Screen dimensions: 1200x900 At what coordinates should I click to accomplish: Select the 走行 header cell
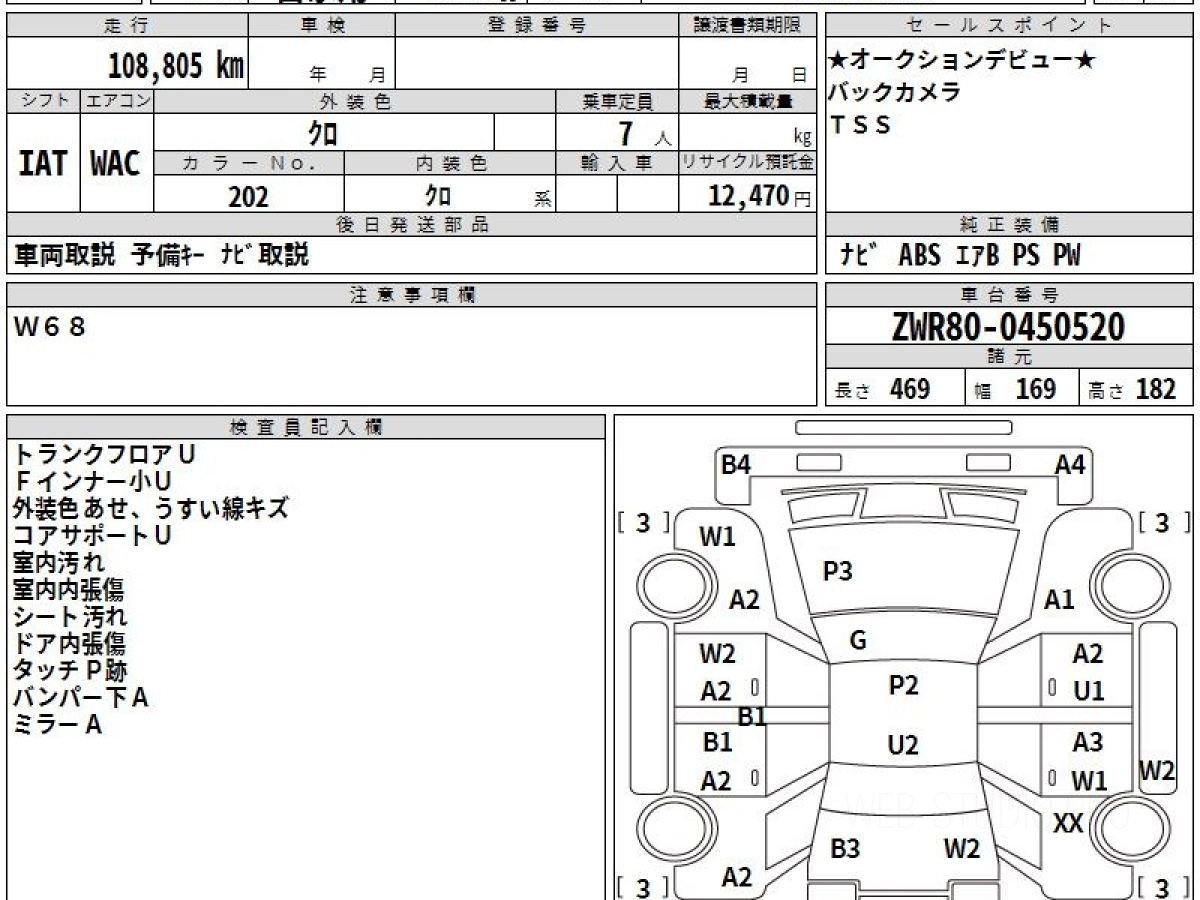[127, 26]
